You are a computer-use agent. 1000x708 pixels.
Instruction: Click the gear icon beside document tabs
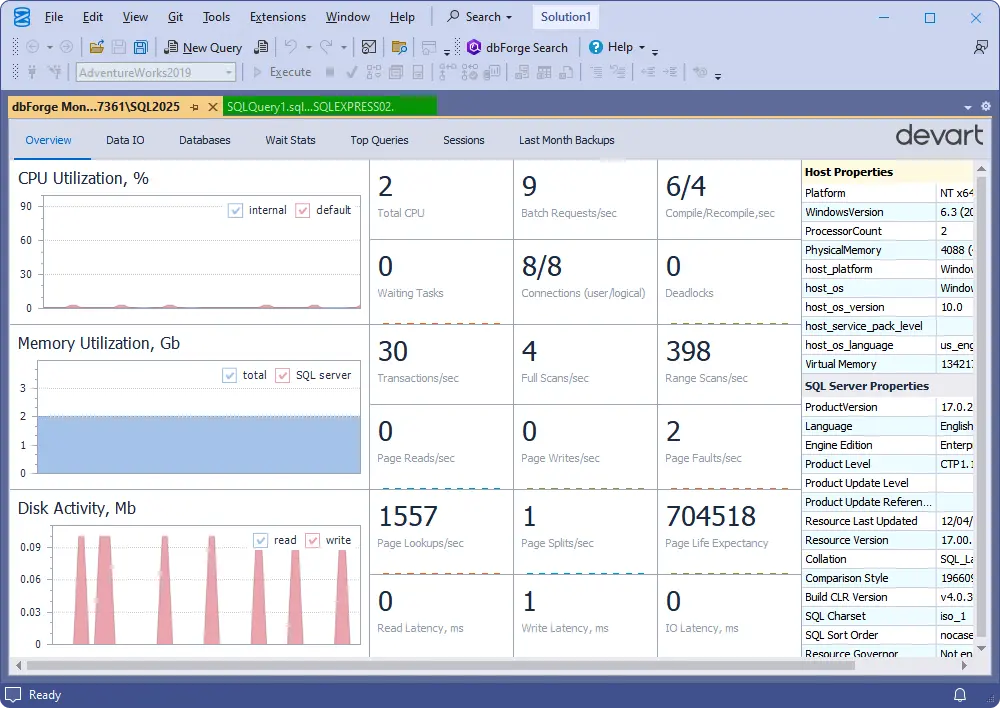point(986,107)
